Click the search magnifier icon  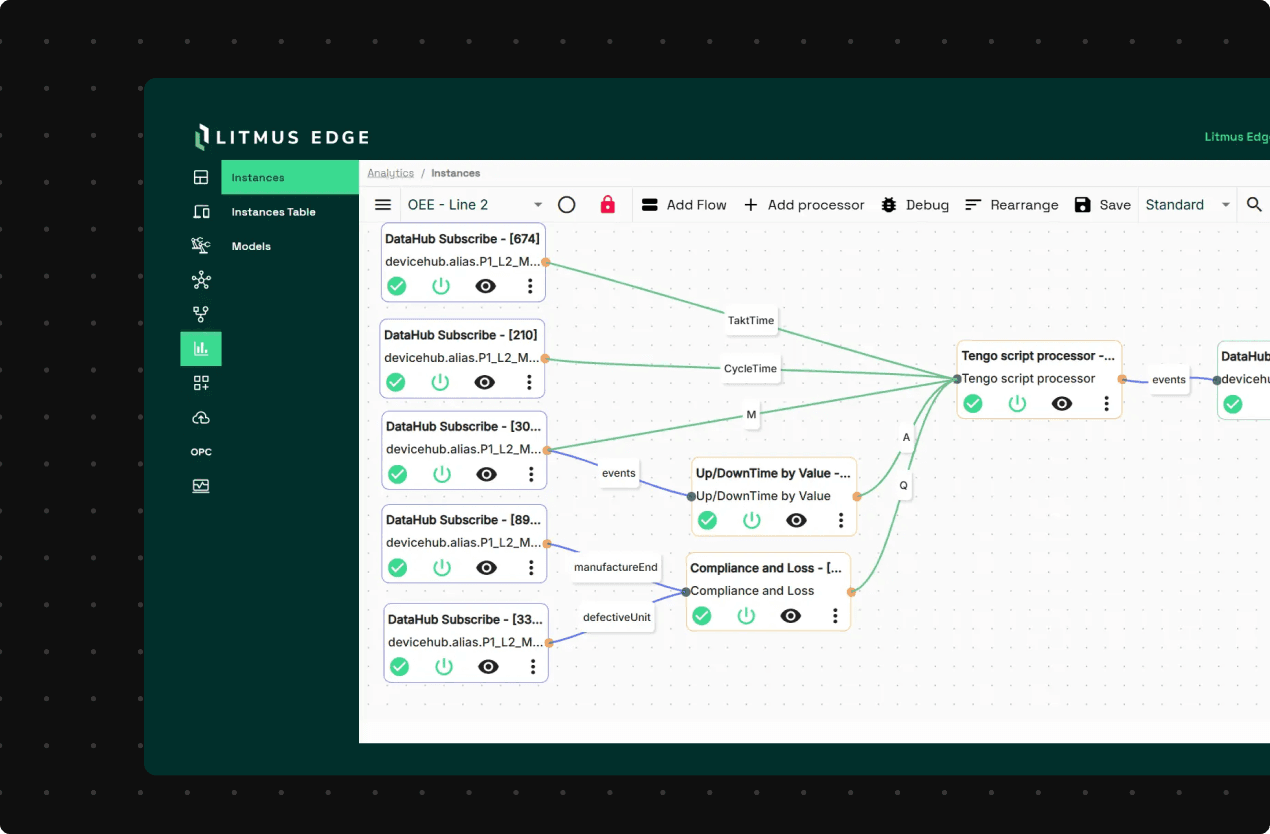pyautogui.click(x=1254, y=205)
